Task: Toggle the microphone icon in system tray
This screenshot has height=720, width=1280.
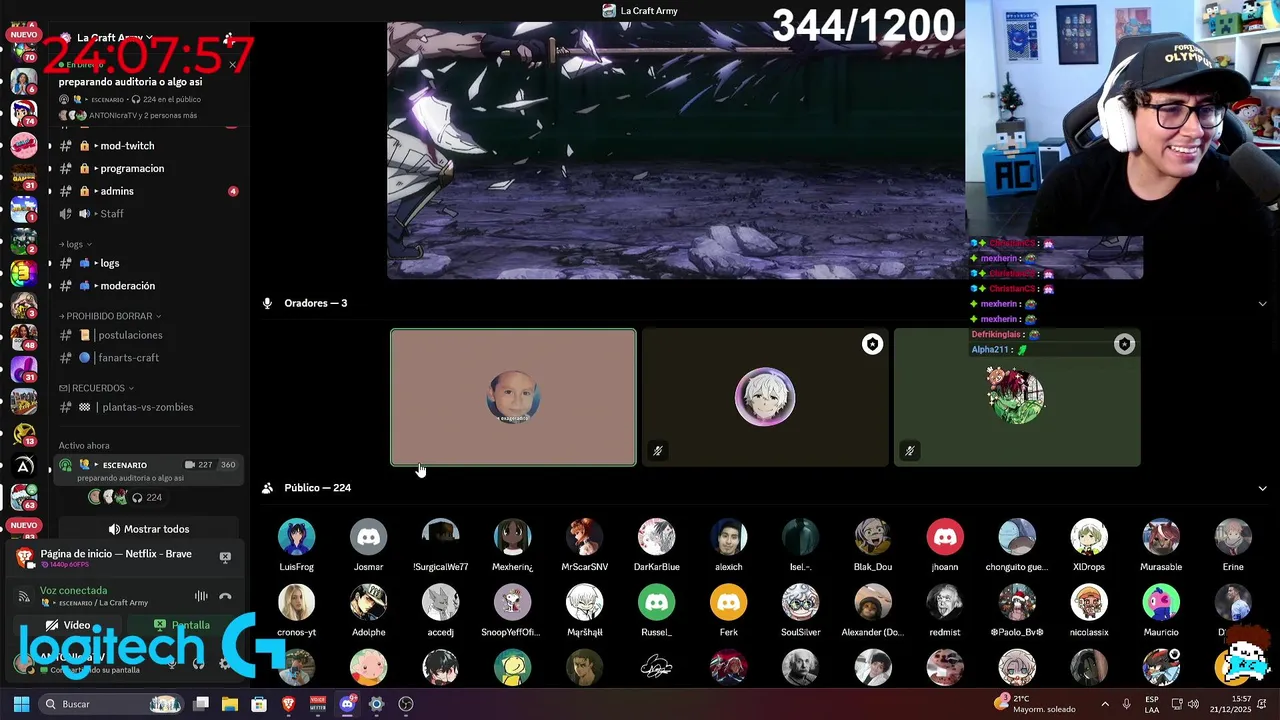Action: coord(1126,704)
